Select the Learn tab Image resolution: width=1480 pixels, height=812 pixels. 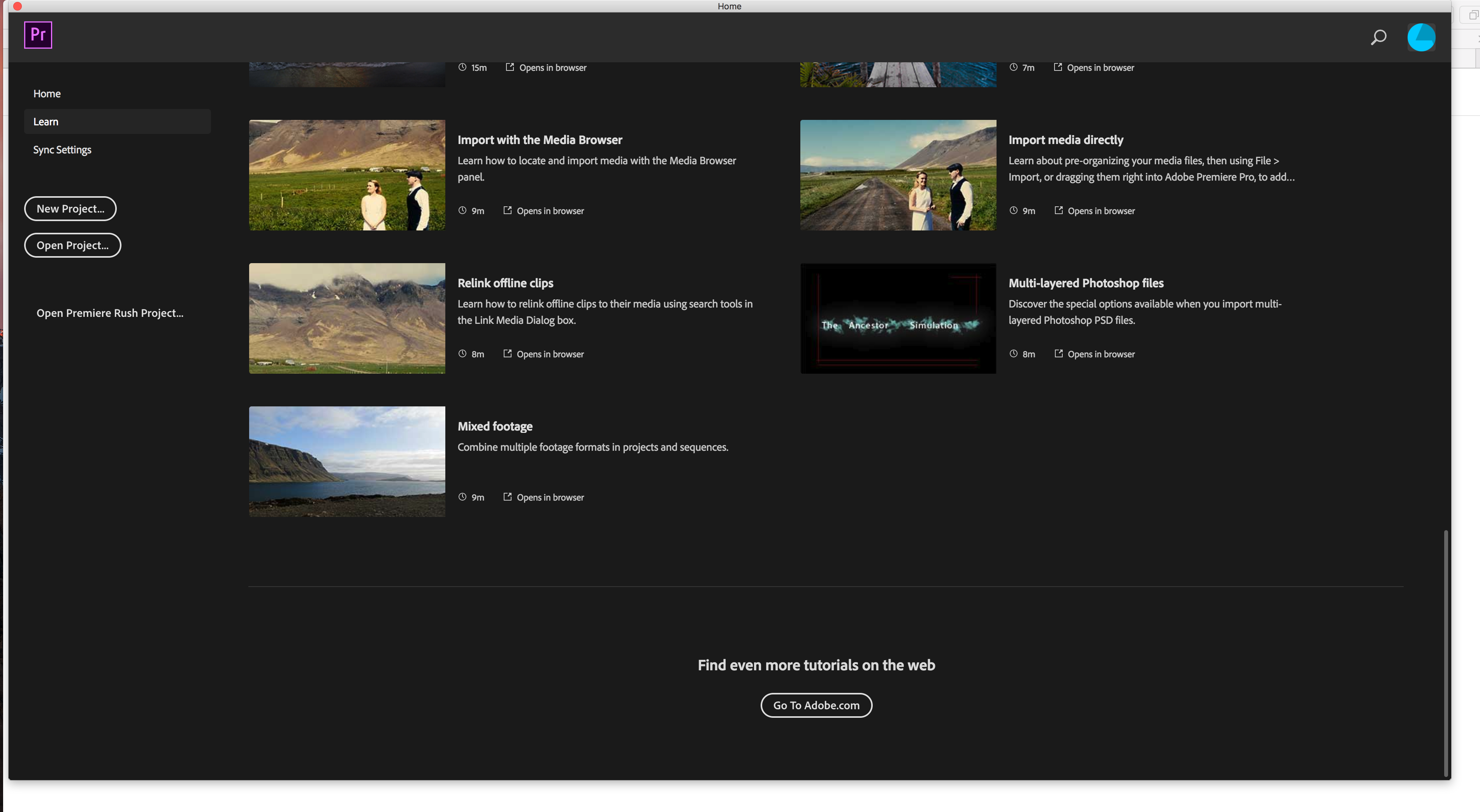click(x=46, y=121)
